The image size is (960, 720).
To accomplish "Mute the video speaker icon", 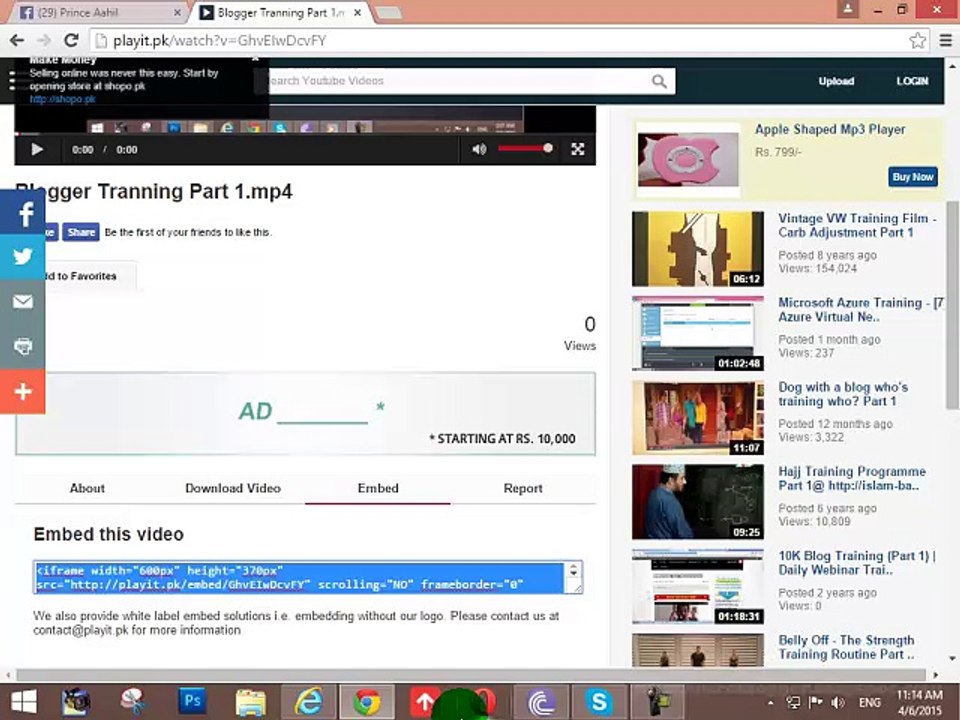I will point(479,149).
